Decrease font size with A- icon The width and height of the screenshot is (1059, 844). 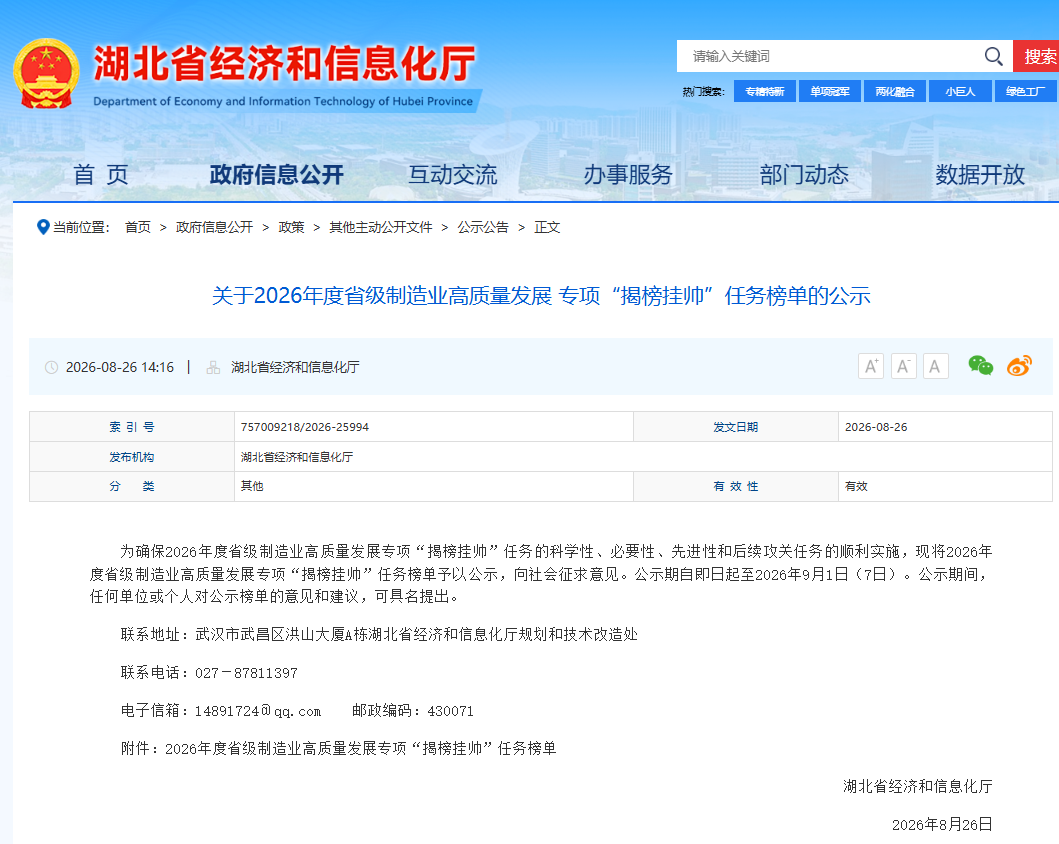(x=903, y=367)
